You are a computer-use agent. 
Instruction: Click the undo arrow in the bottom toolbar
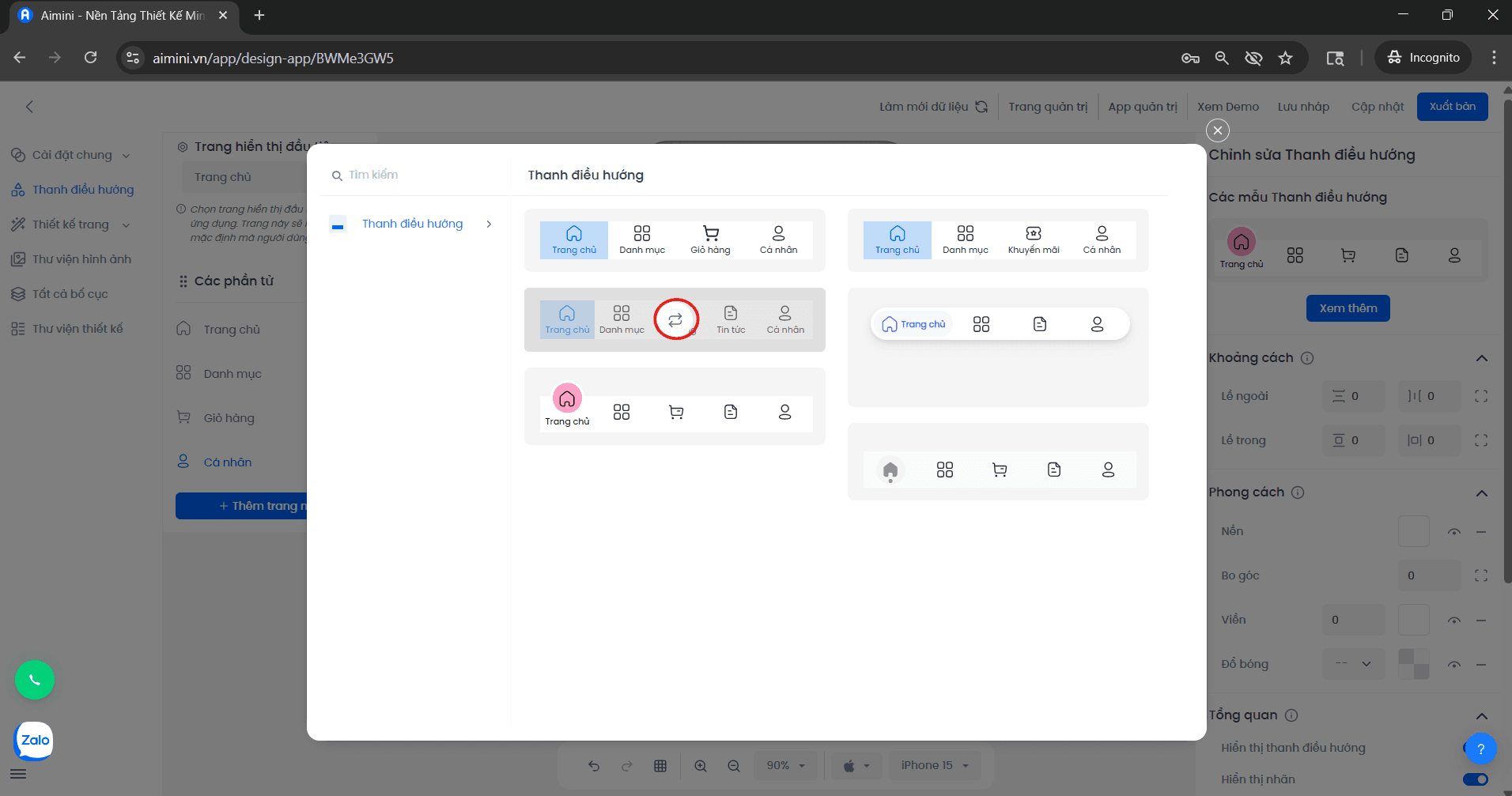(x=594, y=765)
